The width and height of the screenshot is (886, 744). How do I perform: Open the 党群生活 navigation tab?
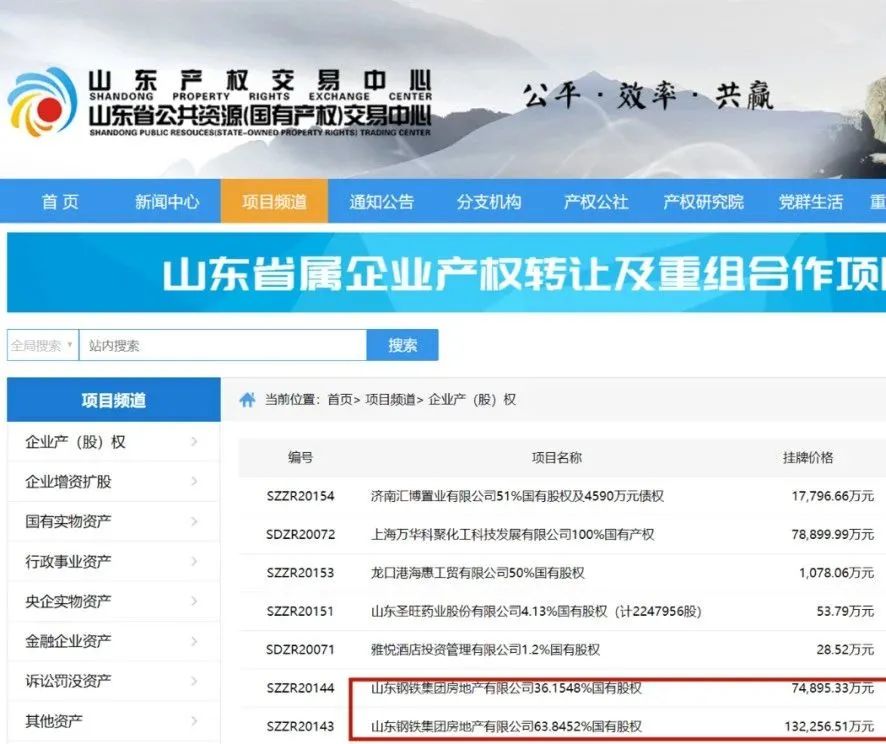coord(810,202)
